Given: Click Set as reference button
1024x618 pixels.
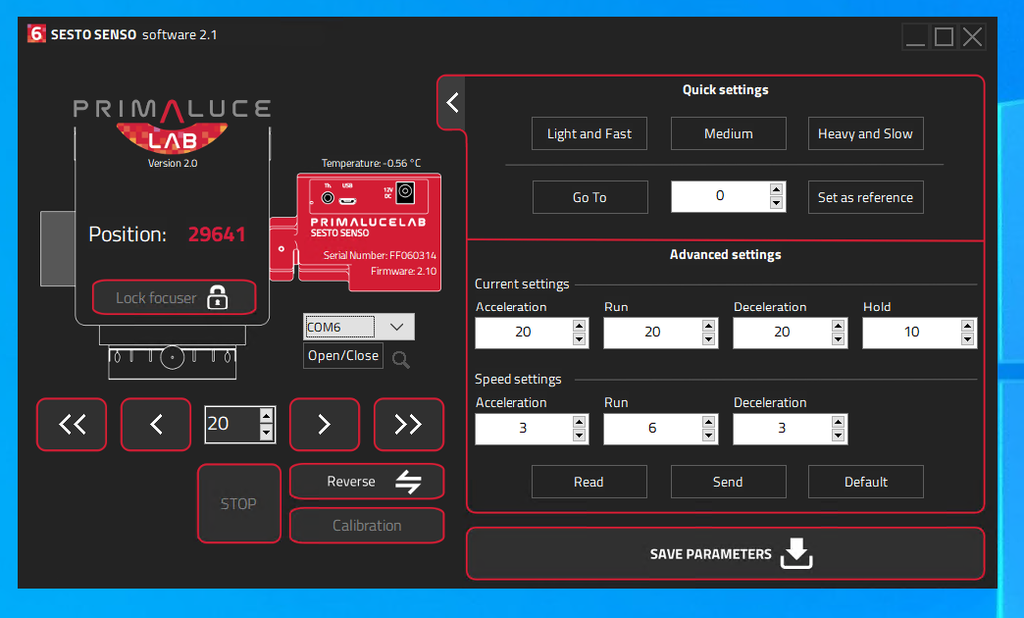Looking at the screenshot, I should point(865,197).
